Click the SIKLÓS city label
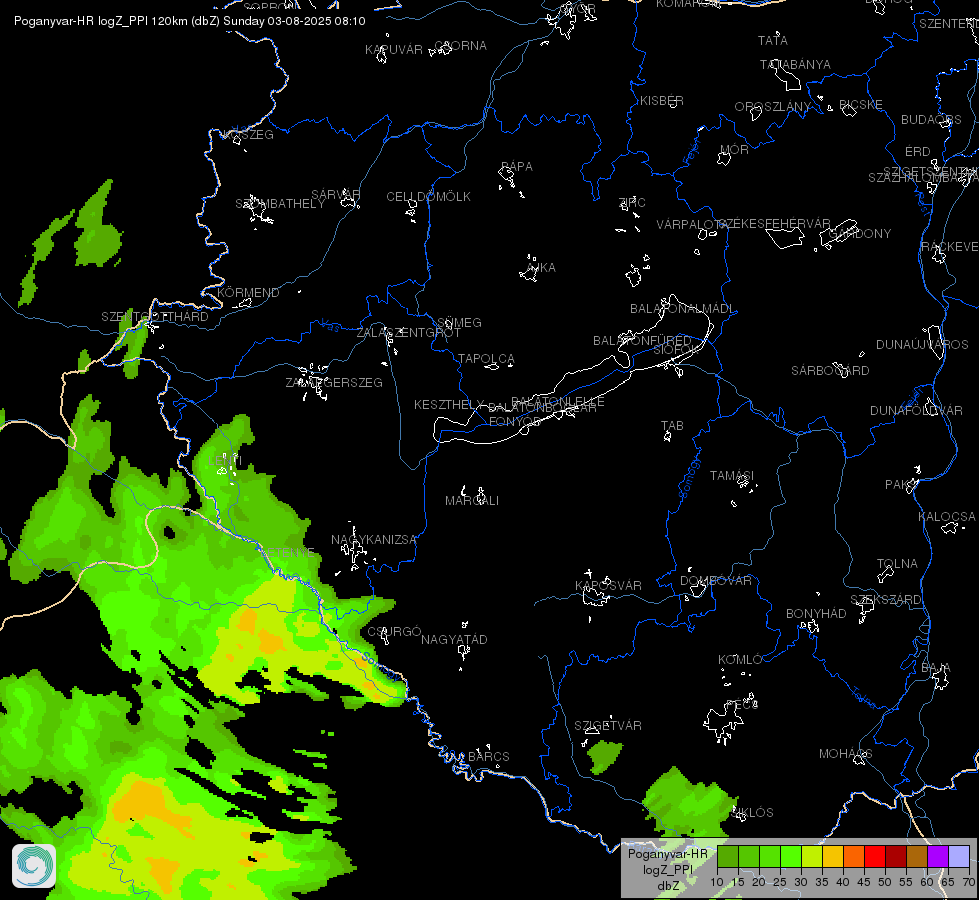Image resolution: width=979 pixels, height=900 pixels. pyautogui.click(x=751, y=813)
